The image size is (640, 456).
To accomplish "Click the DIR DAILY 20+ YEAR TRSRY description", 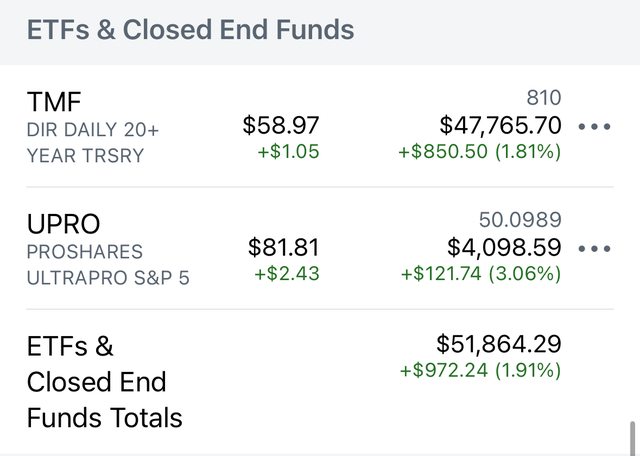I will [92, 142].
